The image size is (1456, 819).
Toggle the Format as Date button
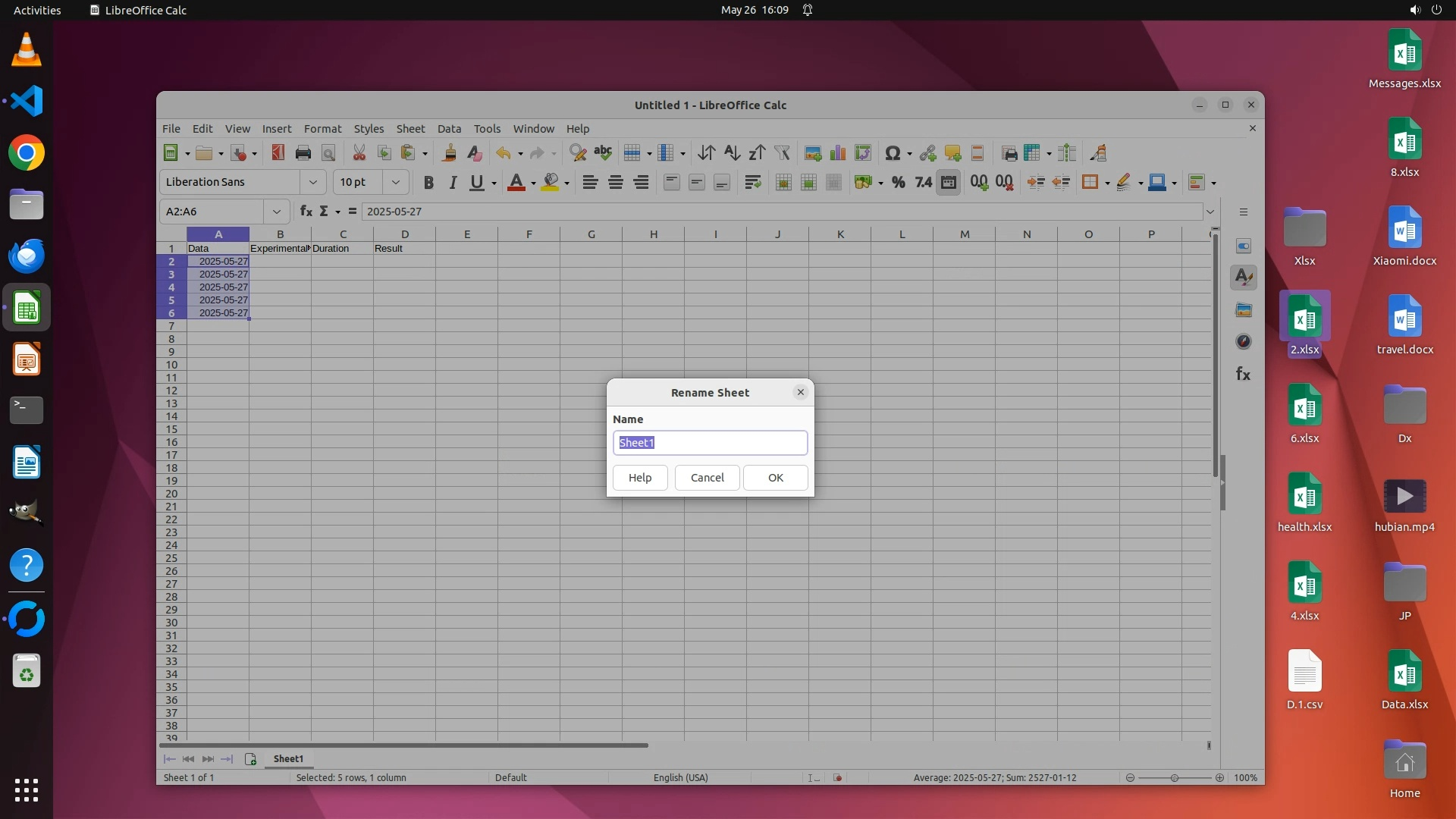tap(948, 183)
